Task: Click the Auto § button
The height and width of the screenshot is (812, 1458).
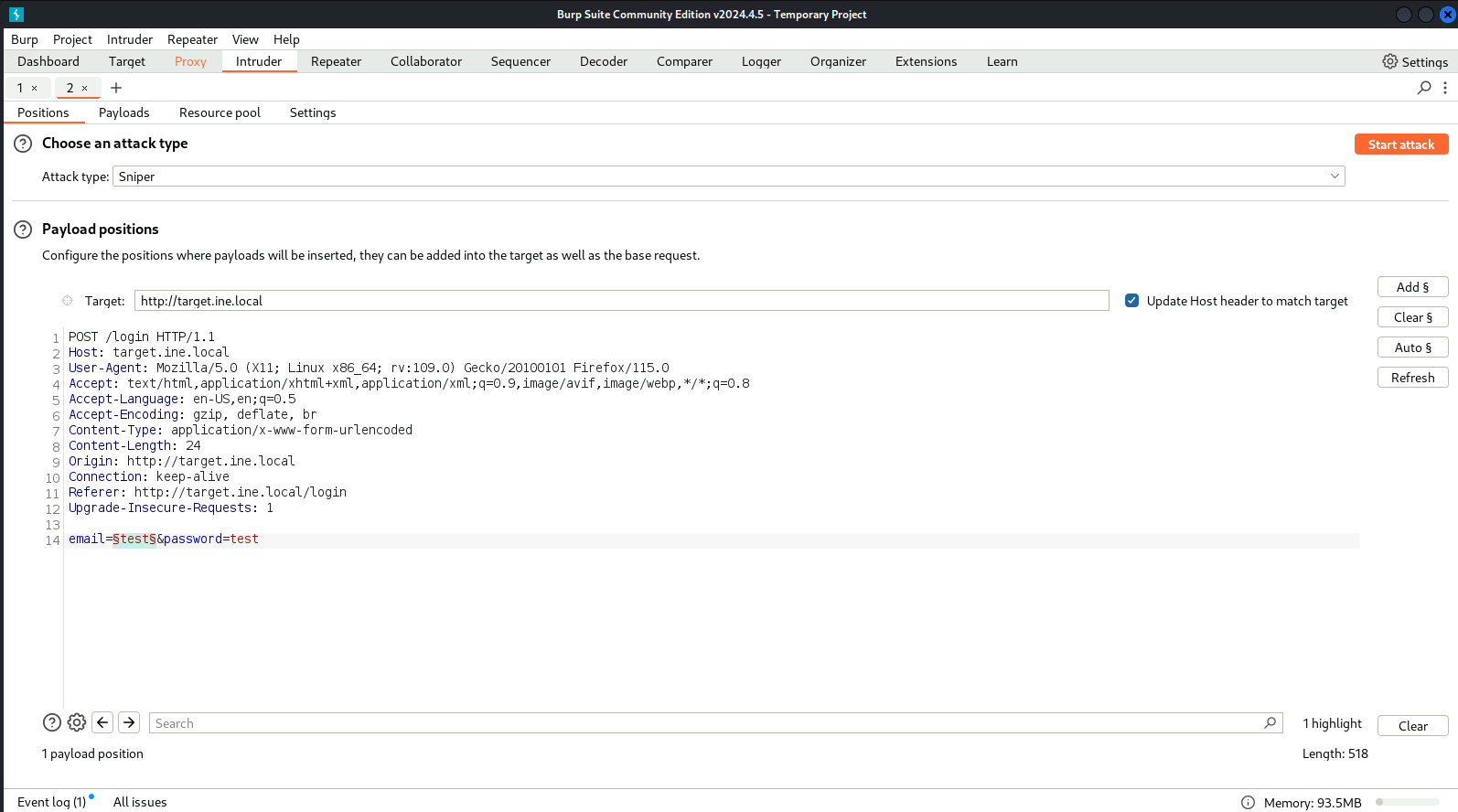Action: [x=1412, y=347]
